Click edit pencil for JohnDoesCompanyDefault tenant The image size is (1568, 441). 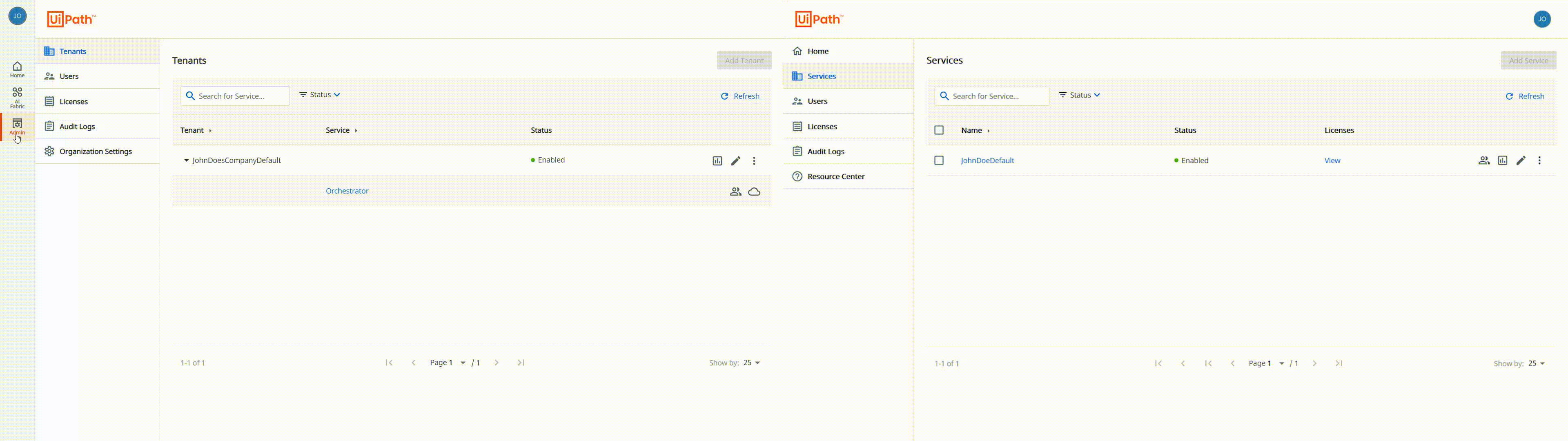(735, 161)
